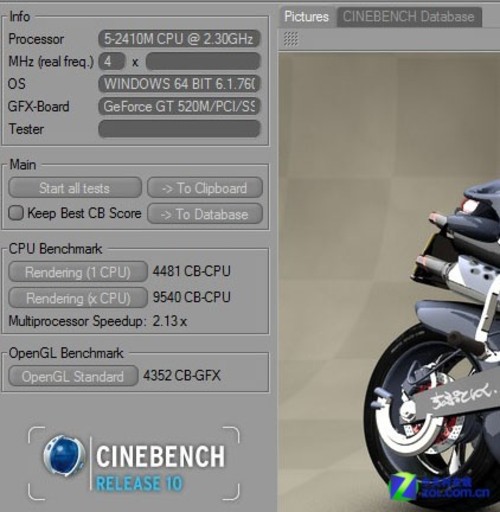
Task: Click the empty Tester field
Action: pyautogui.click(x=179, y=129)
